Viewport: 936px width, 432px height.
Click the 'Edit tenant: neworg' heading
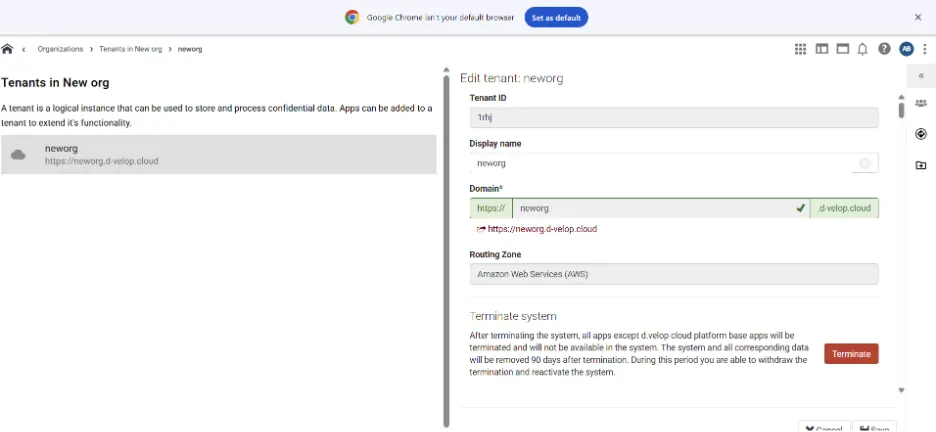click(x=512, y=78)
